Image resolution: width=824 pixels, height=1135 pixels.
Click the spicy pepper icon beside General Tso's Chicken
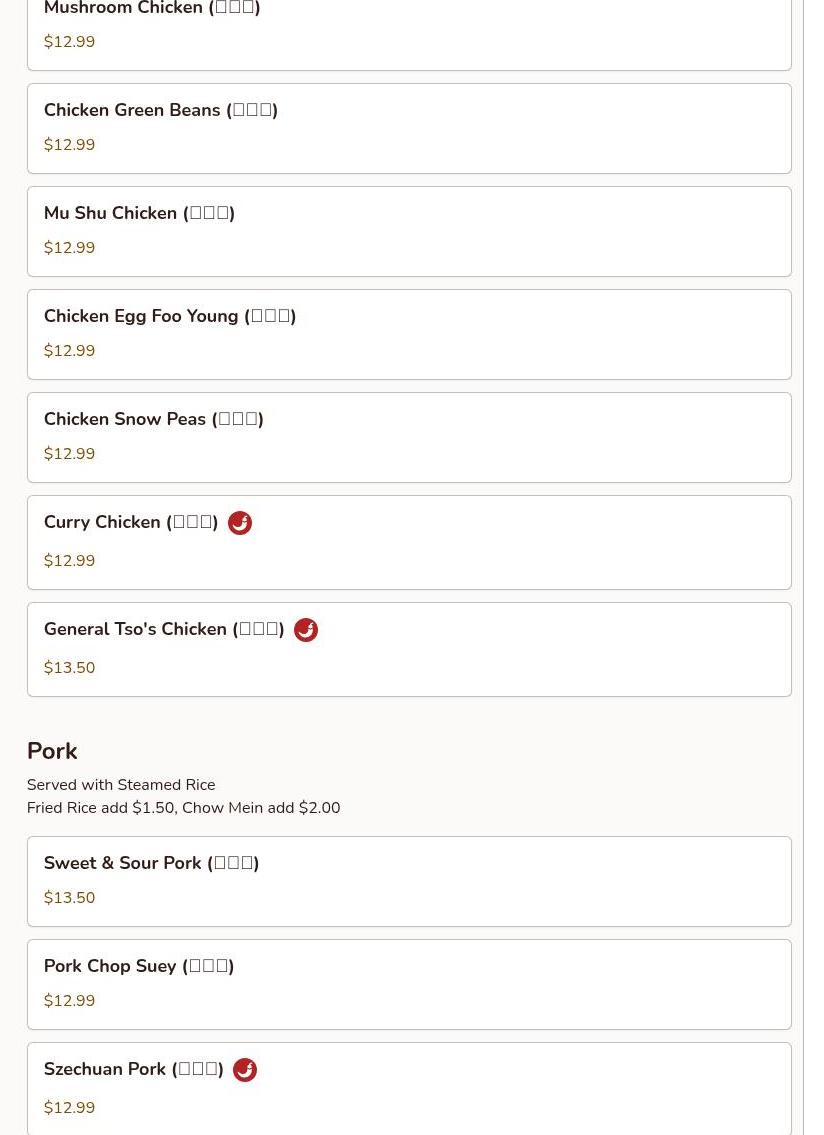click(x=306, y=630)
